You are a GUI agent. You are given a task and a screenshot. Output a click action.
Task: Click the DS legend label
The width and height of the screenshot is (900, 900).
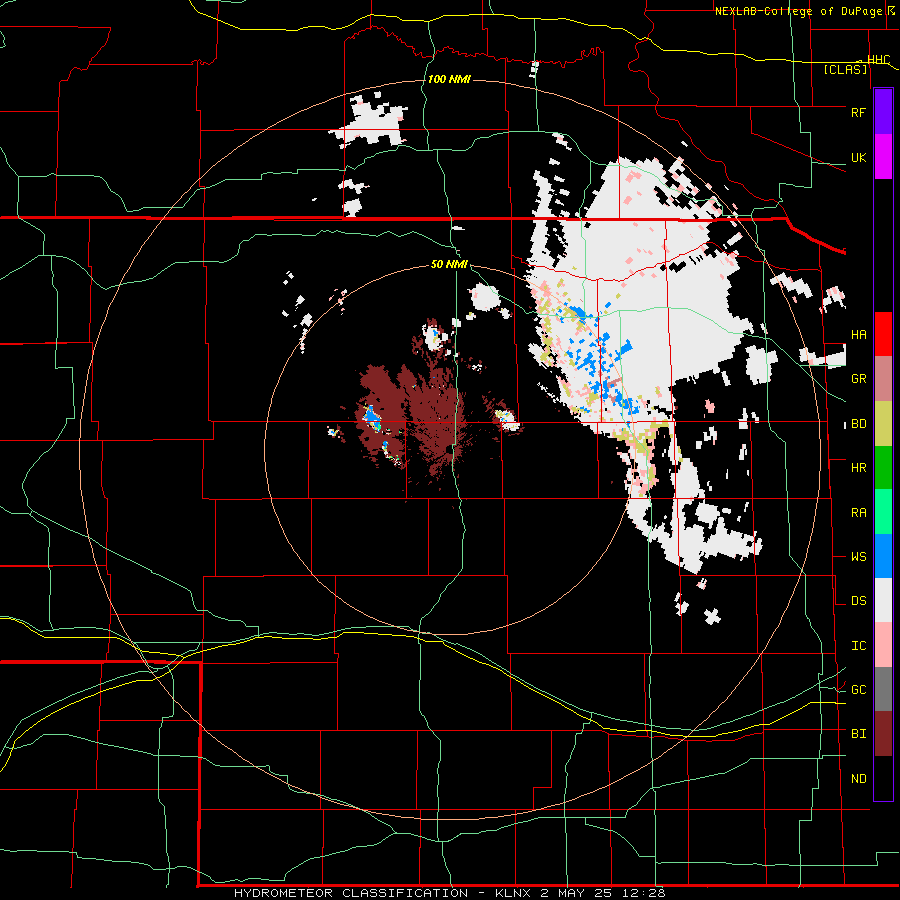tap(858, 601)
